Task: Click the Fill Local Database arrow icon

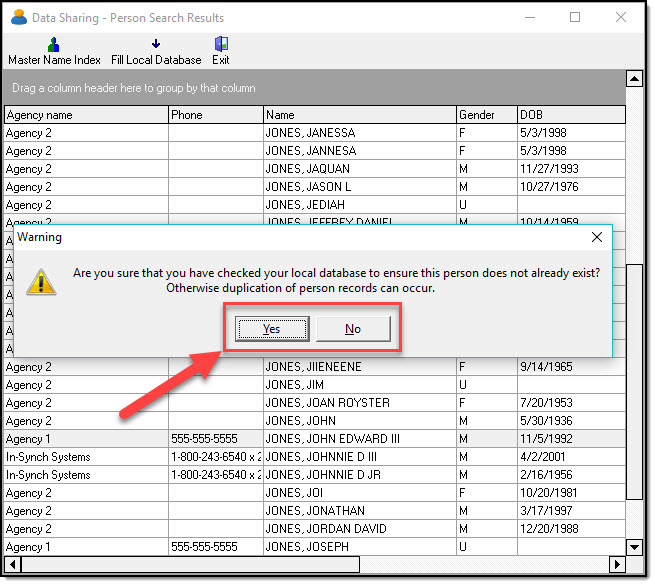Action: coord(156,44)
